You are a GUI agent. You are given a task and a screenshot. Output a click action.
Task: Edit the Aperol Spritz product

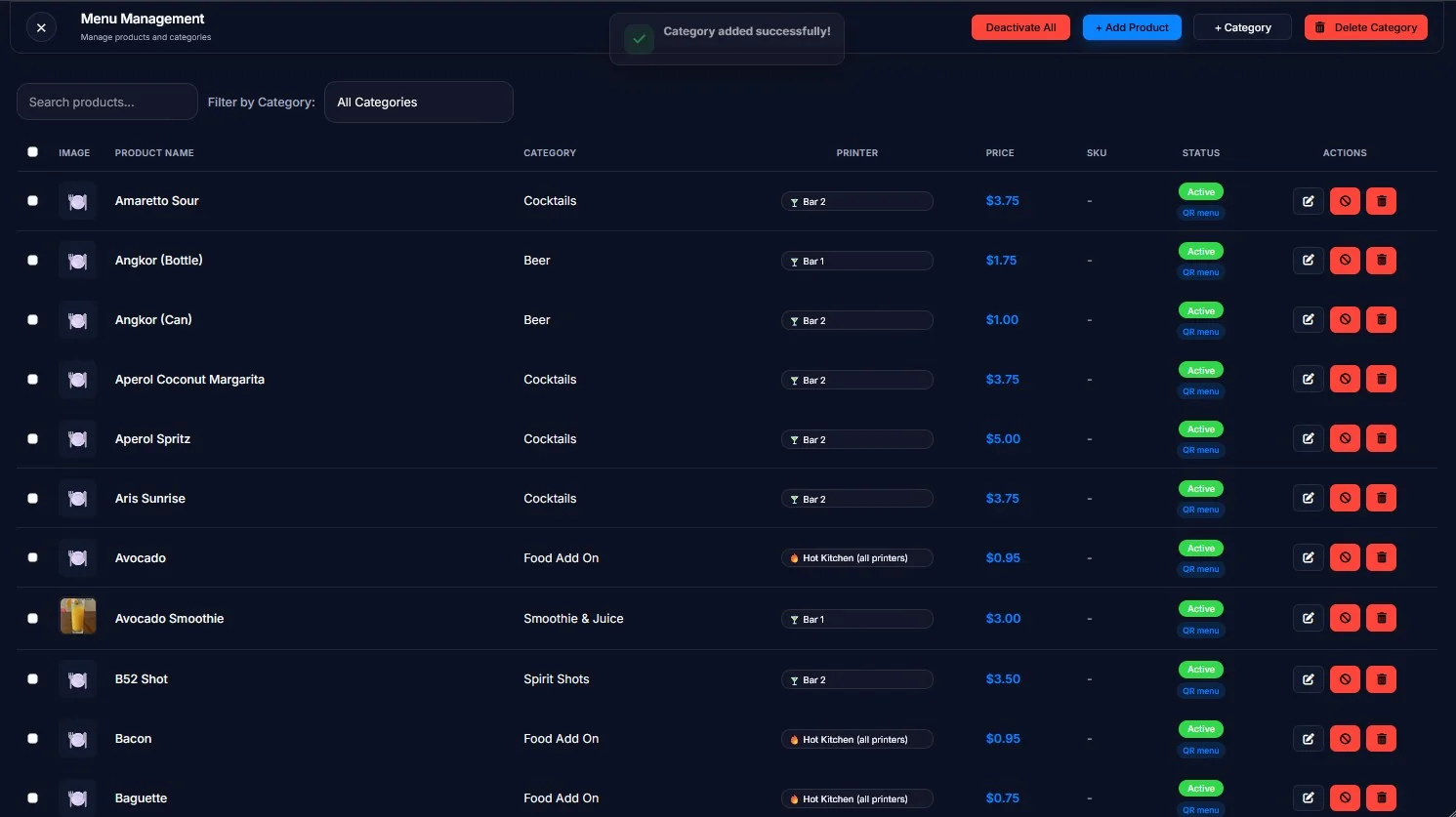(1308, 438)
